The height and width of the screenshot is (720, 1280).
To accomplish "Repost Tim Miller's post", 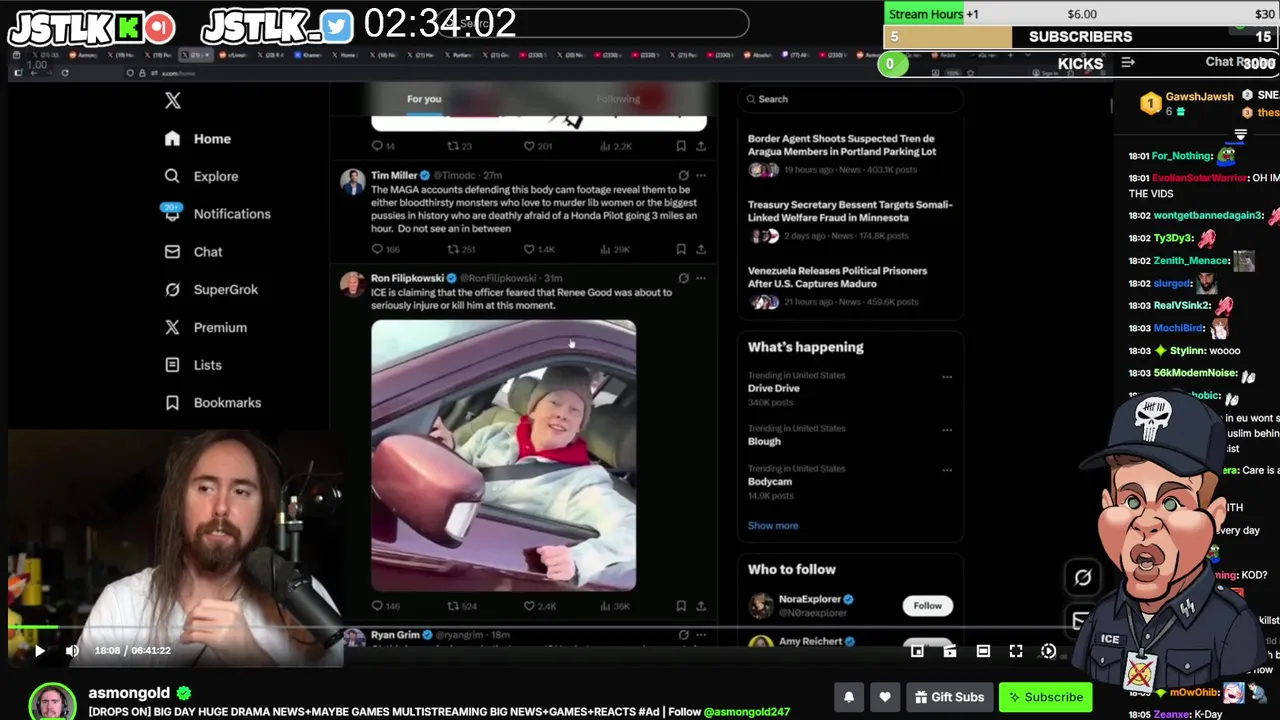I will (x=461, y=249).
